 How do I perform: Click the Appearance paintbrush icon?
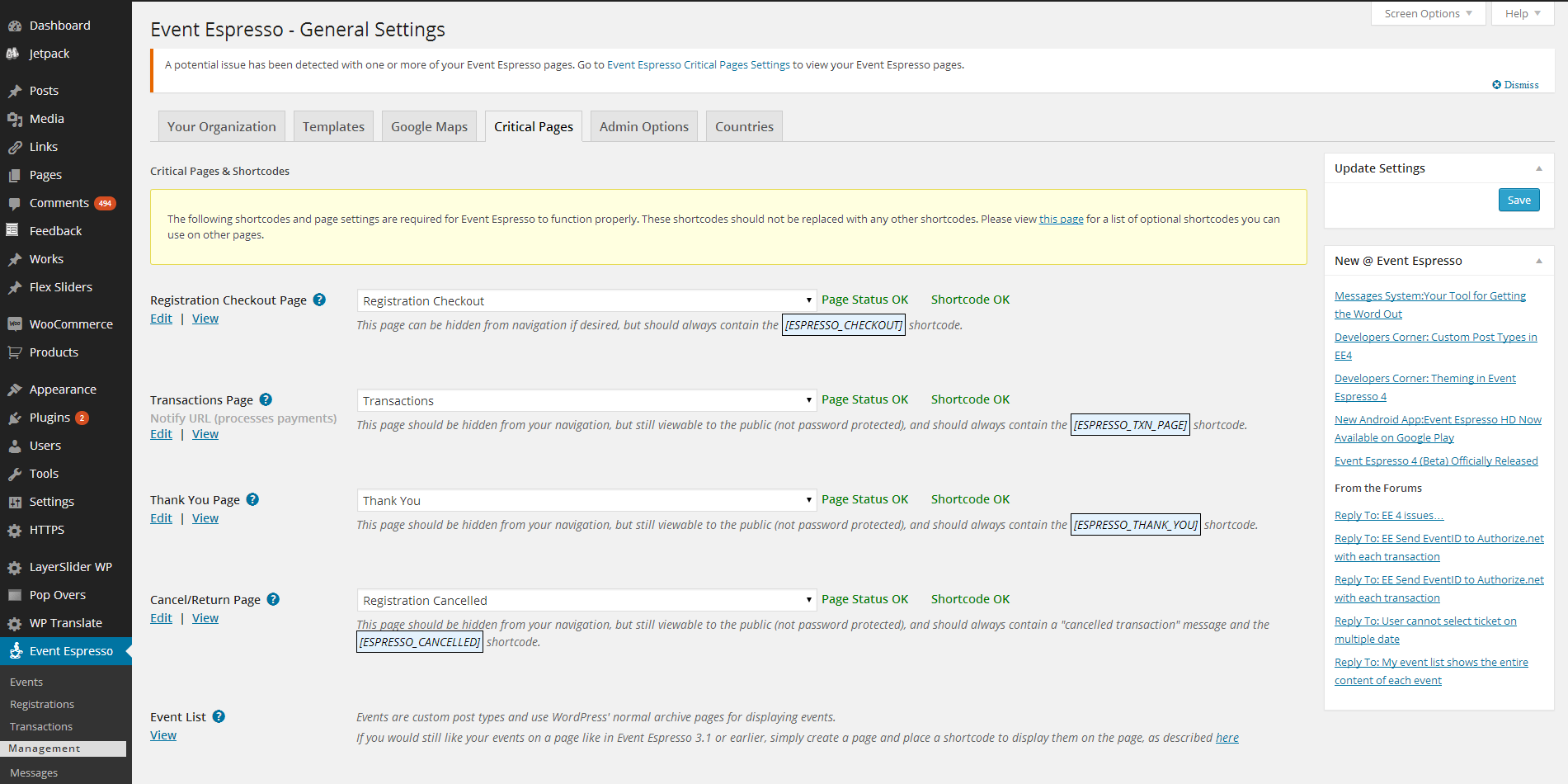click(14, 390)
